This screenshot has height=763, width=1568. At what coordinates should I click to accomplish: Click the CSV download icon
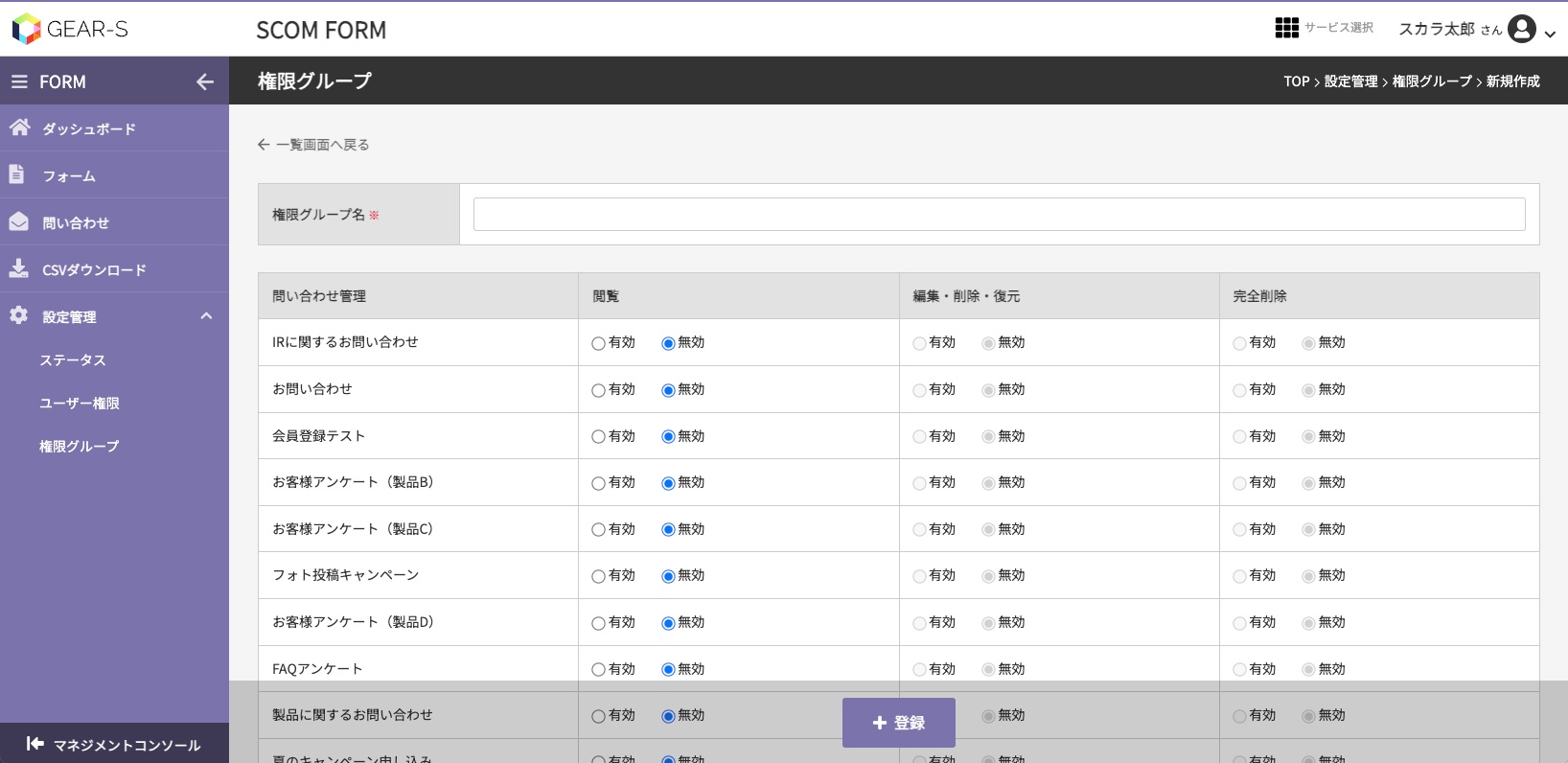[18, 268]
